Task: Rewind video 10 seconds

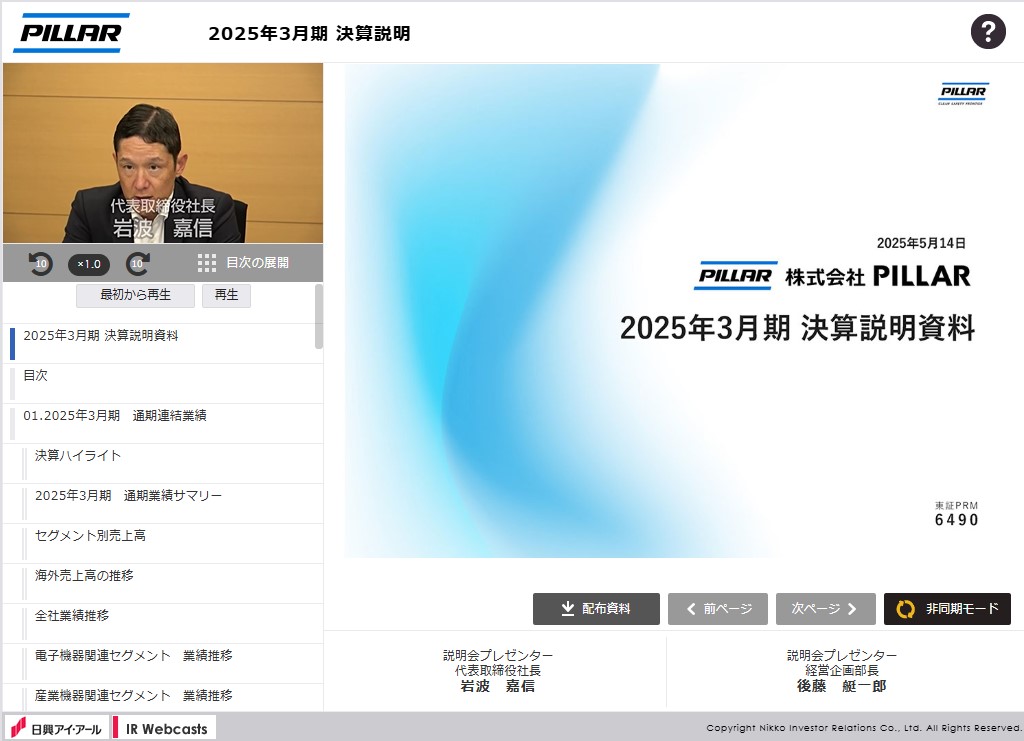Action: point(40,263)
